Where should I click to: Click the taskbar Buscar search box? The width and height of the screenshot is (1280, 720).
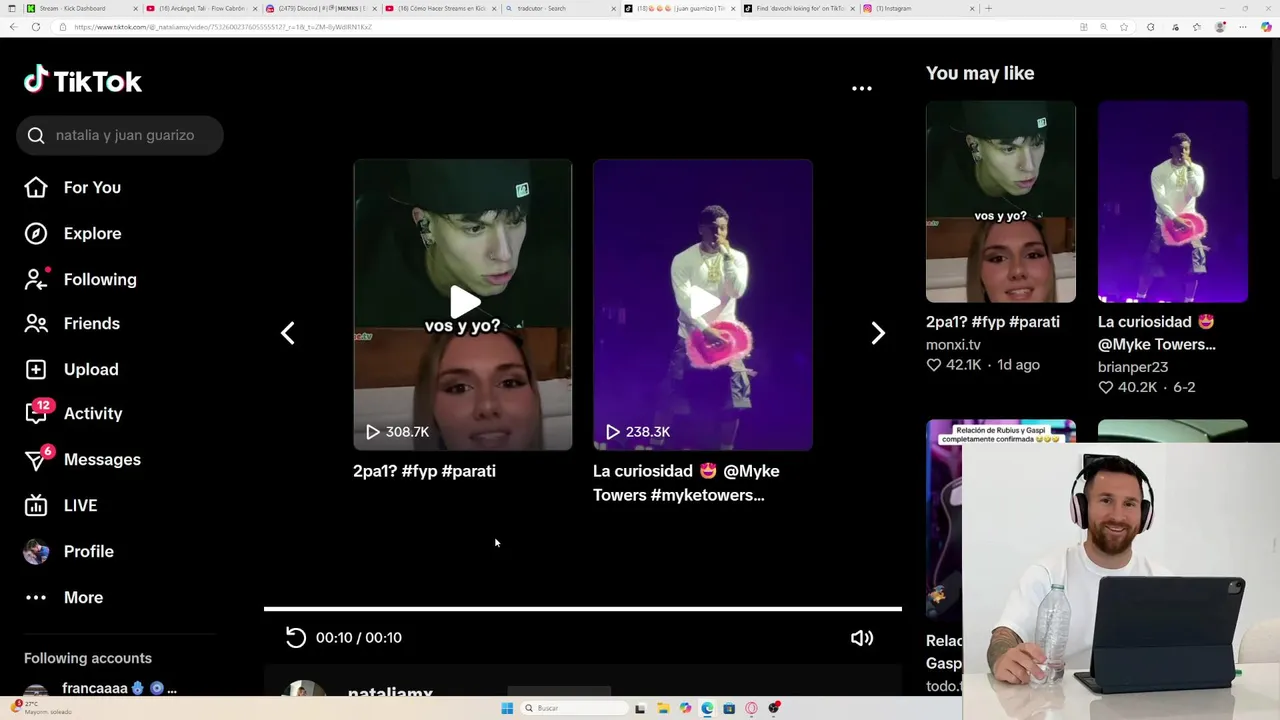575,708
